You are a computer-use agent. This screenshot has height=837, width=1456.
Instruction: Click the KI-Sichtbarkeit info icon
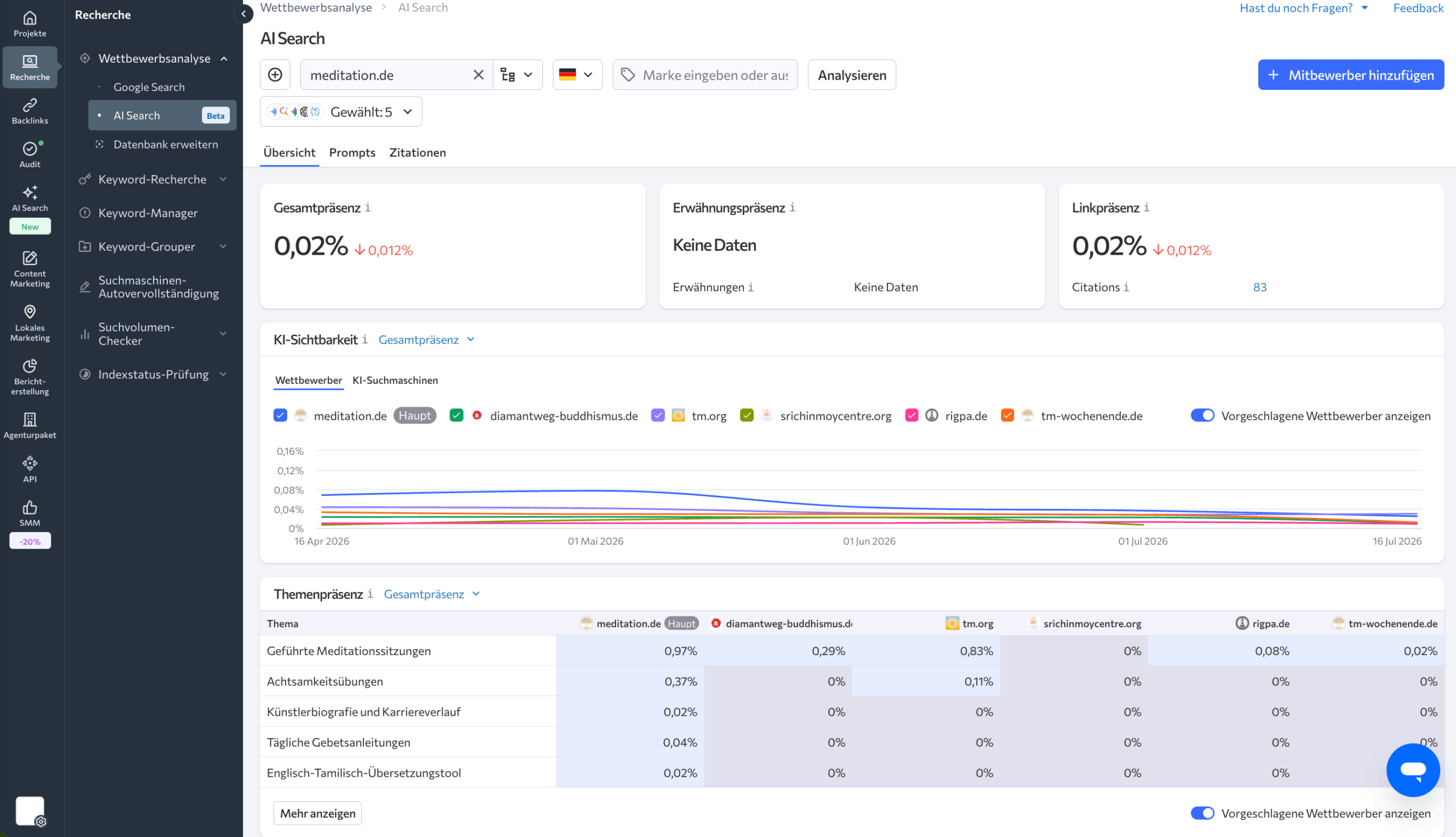(365, 339)
